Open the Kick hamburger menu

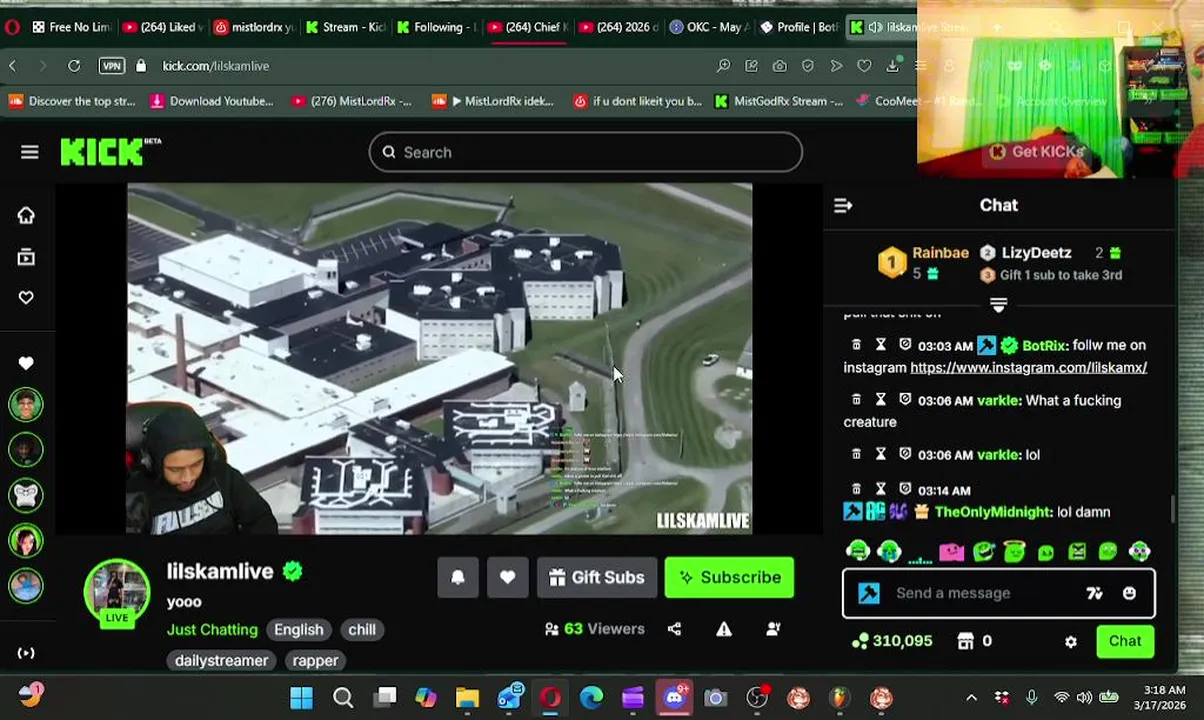pyautogui.click(x=29, y=152)
